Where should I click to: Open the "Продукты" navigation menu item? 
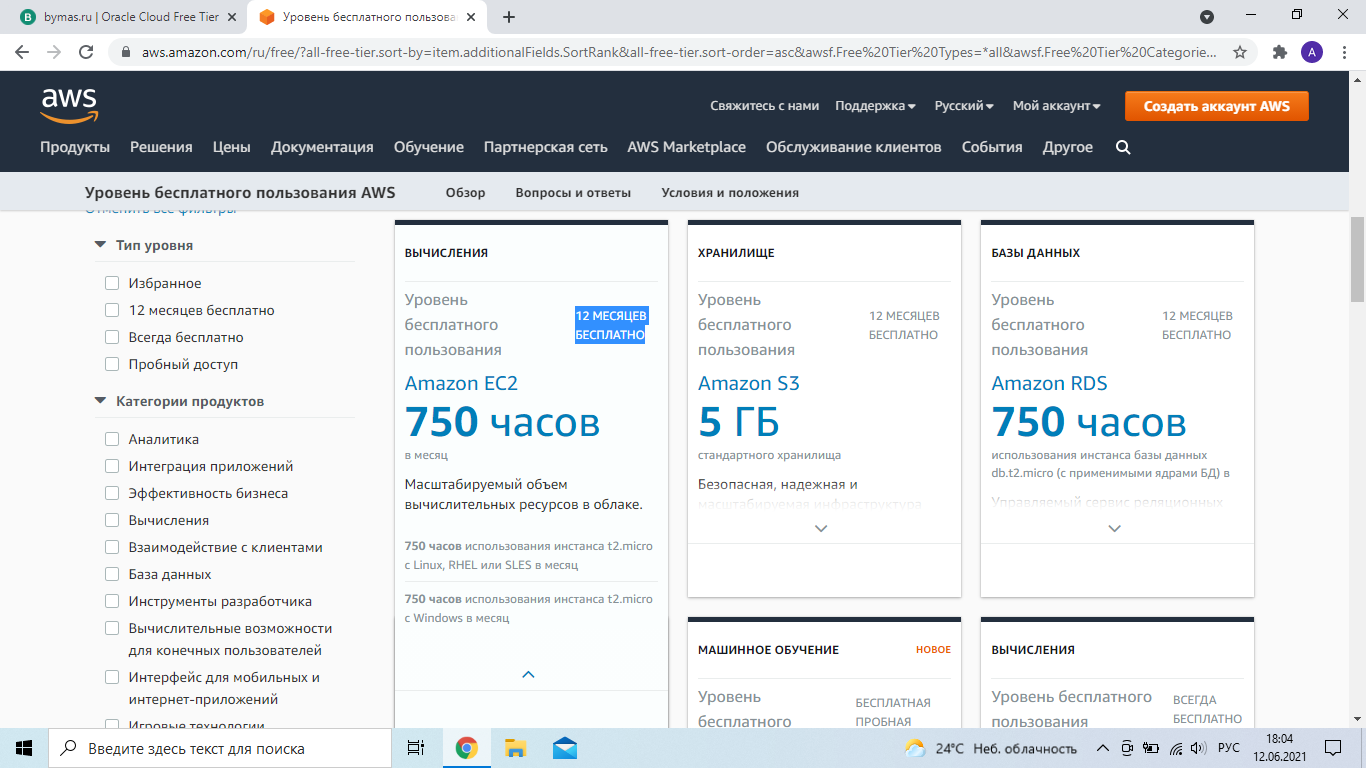(x=75, y=147)
